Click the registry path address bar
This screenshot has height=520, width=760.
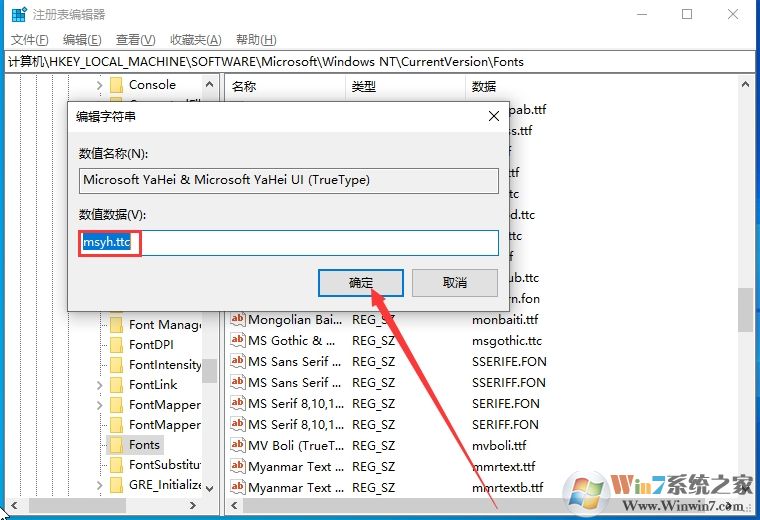click(x=380, y=62)
